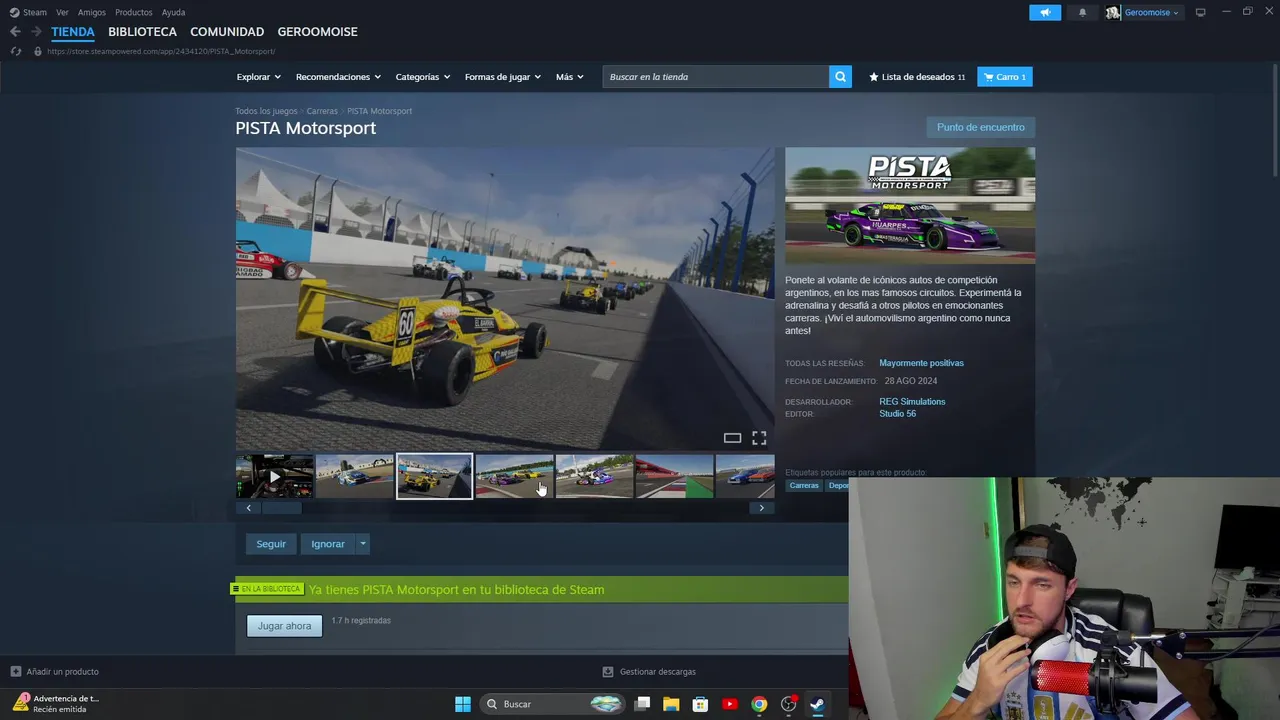
Task: Open Punto de encuentro community hub
Action: point(981,127)
